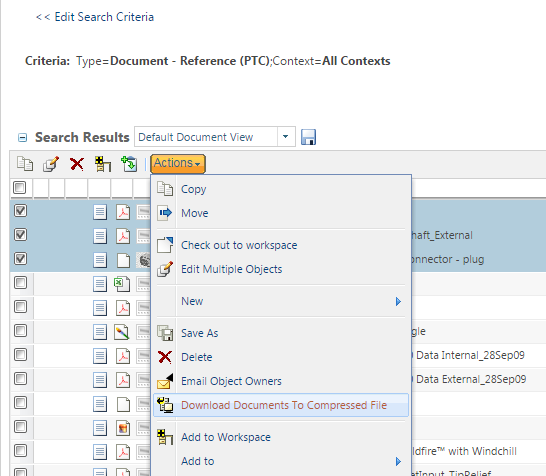This screenshot has width=546, height=476.
Task: Click the Save As disk icon in the menu
Action: (x=165, y=333)
